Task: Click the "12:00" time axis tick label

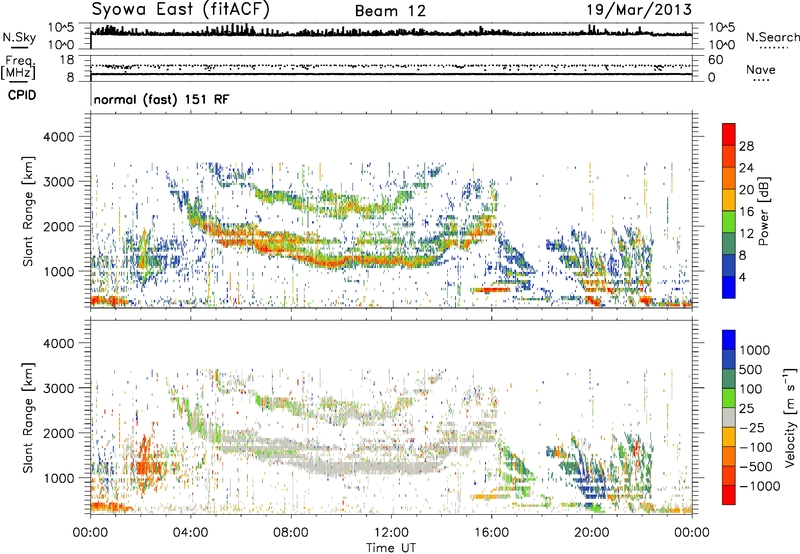Action: (x=391, y=533)
